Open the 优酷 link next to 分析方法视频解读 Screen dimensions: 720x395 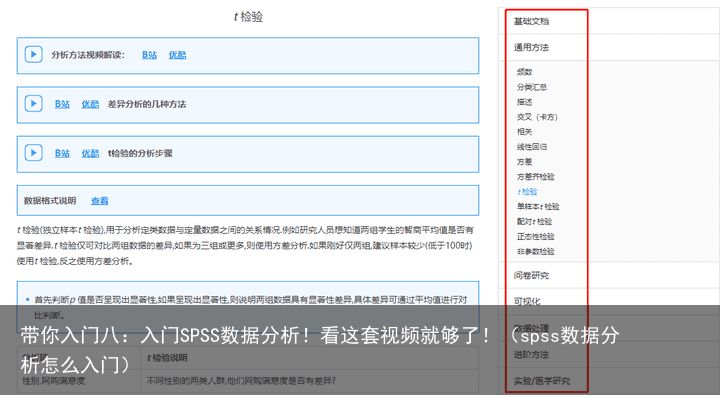[177, 55]
